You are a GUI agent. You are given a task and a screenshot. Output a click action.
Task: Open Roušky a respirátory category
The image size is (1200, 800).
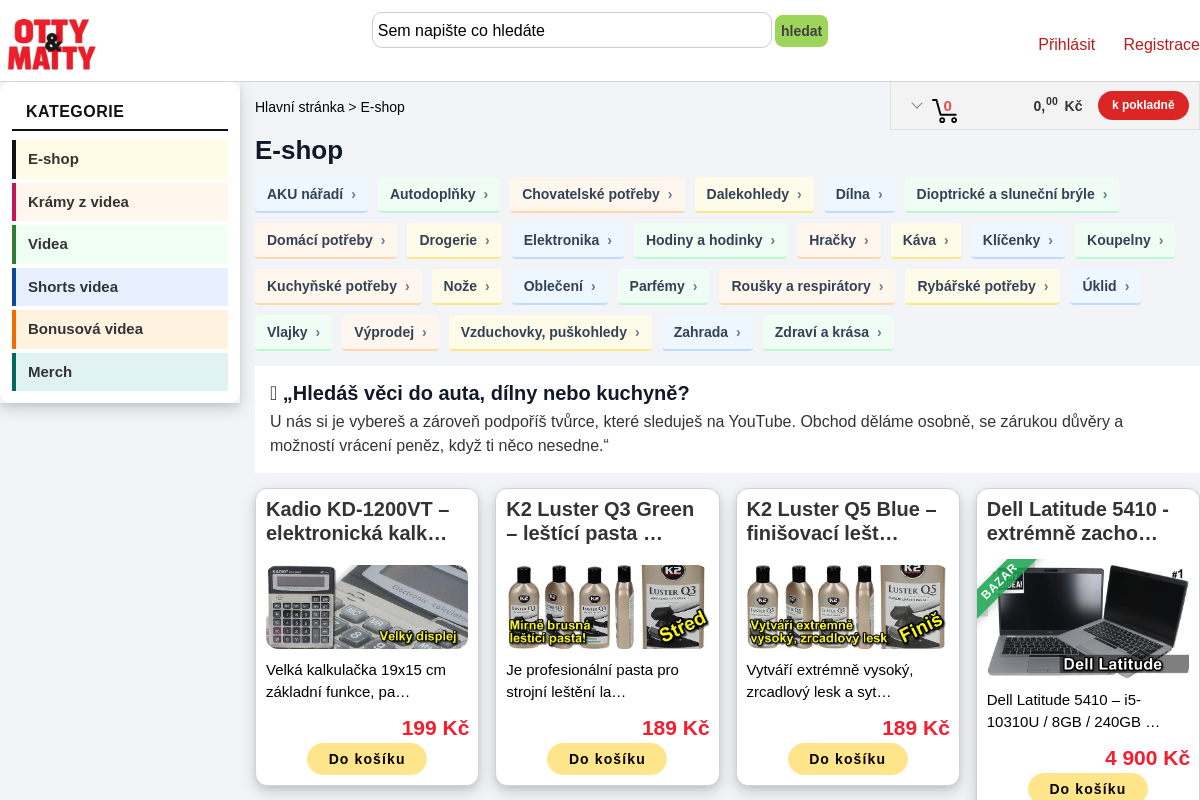[807, 286]
